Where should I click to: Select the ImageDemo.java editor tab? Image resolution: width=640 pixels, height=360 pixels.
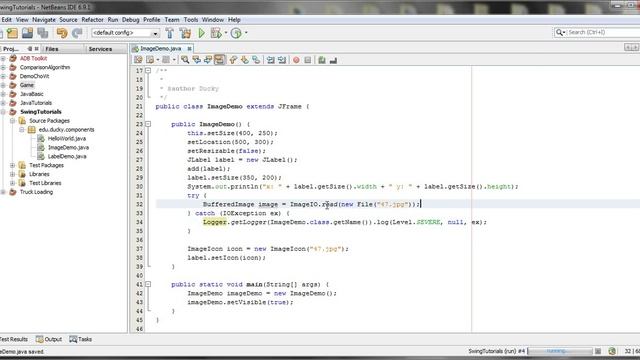coord(160,49)
